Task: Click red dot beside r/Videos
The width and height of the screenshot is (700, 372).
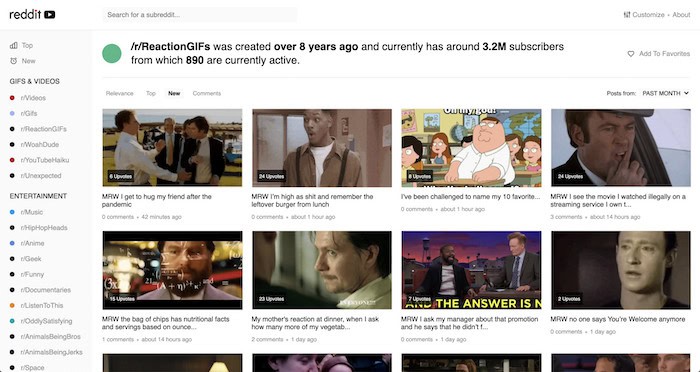Action: pyautogui.click(x=12, y=98)
